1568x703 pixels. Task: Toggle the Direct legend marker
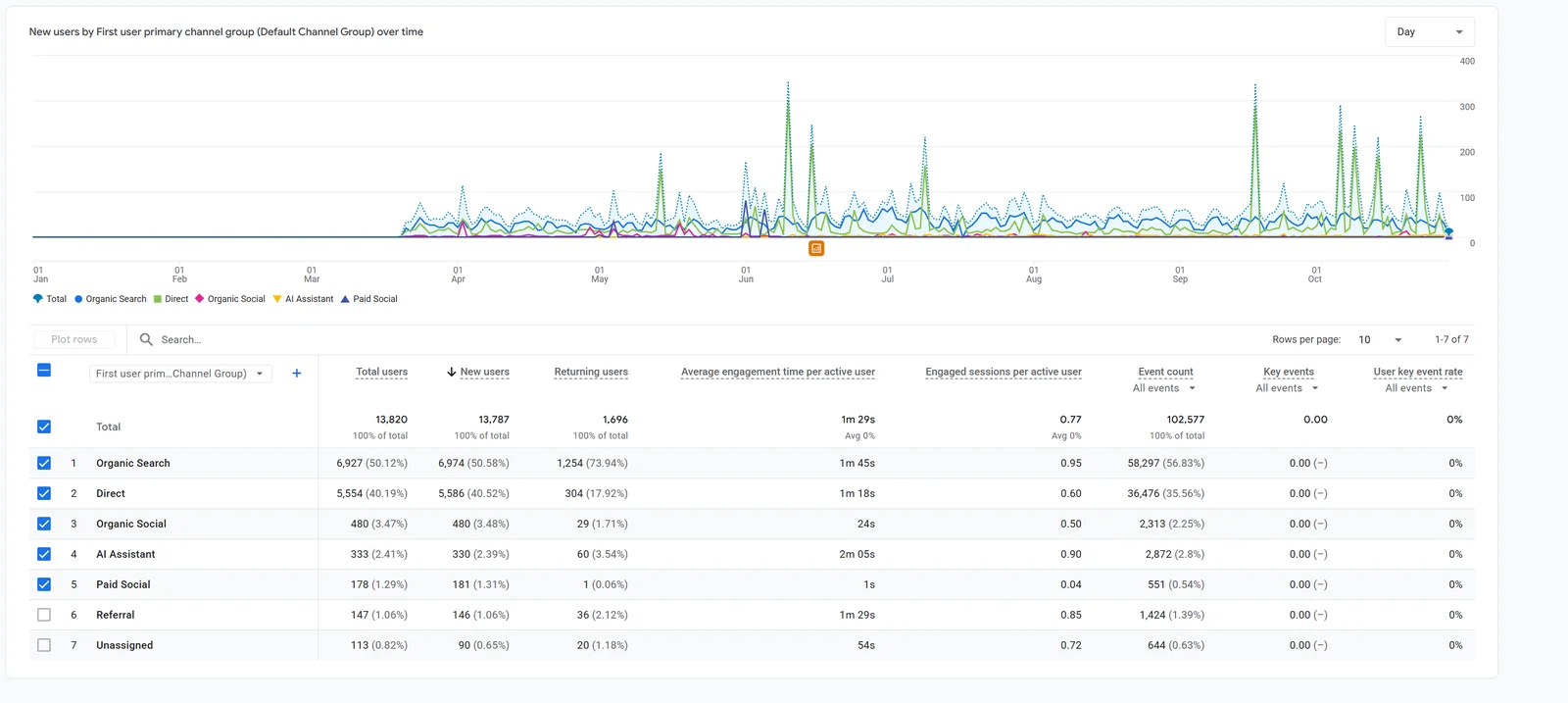tap(158, 299)
